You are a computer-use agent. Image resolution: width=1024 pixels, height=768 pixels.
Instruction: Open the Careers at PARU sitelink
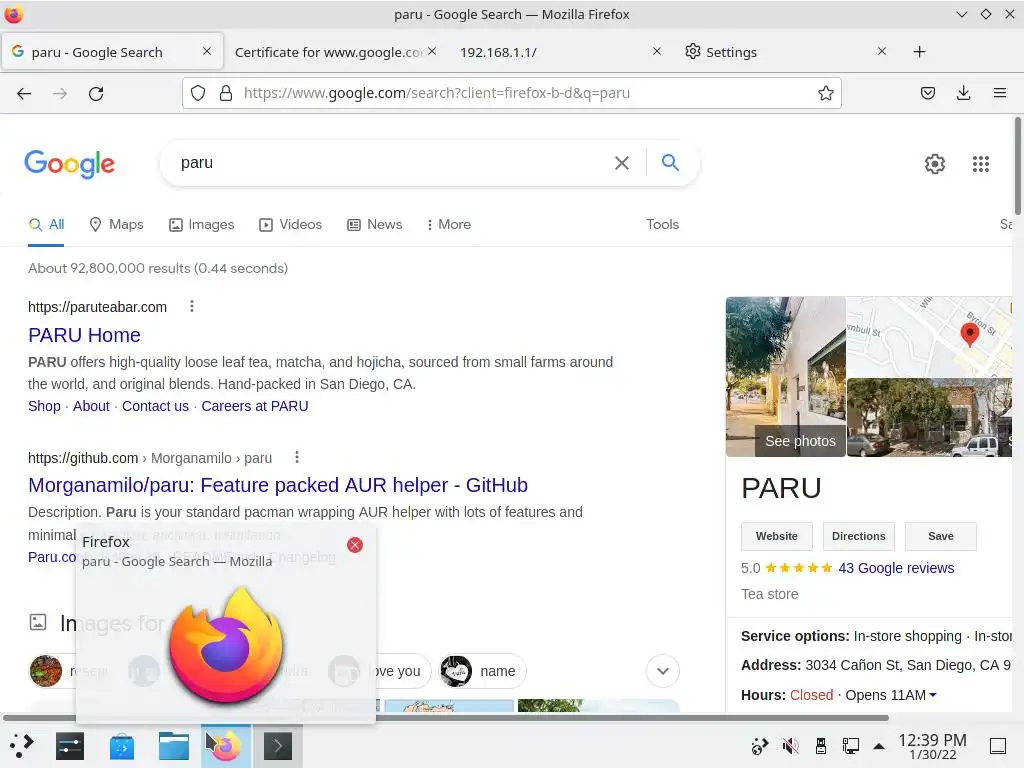click(255, 406)
